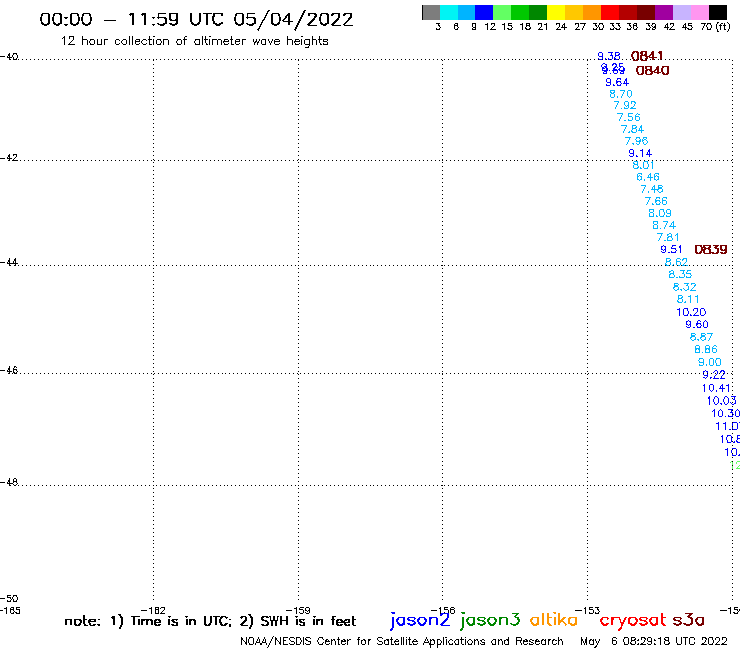
Task: Select the bright red swatch in the legend
Action: pyautogui.click(x=610, y=12)
